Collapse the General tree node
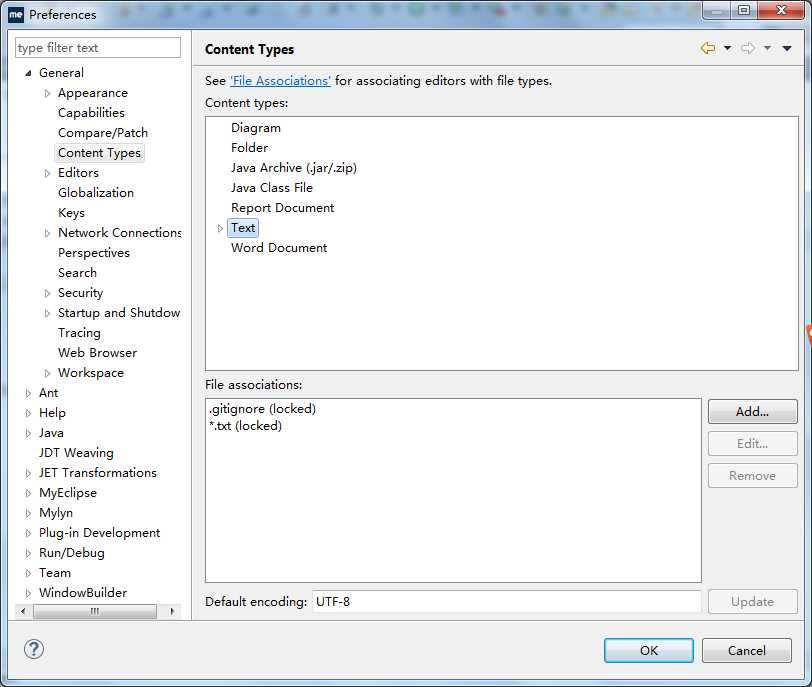Image resolution: width=812 pixels, height=687 pixels. (x=28, y=73)
